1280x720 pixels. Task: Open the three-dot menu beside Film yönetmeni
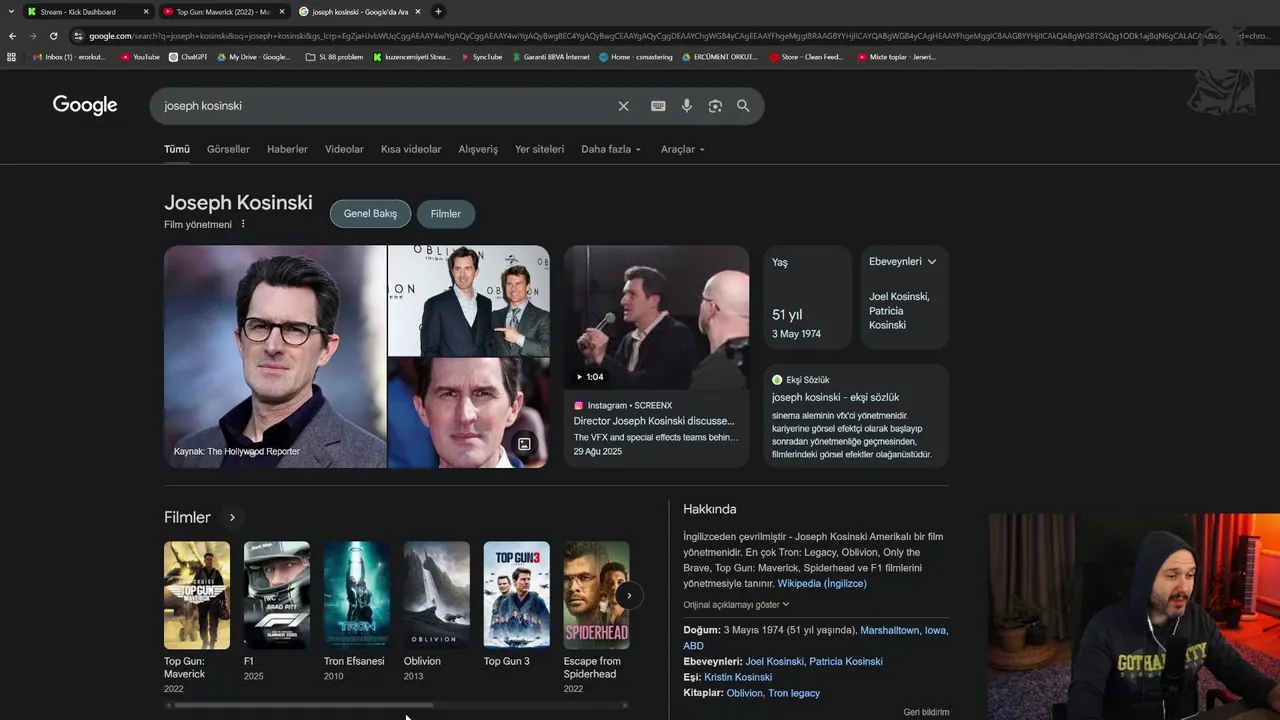243,224
